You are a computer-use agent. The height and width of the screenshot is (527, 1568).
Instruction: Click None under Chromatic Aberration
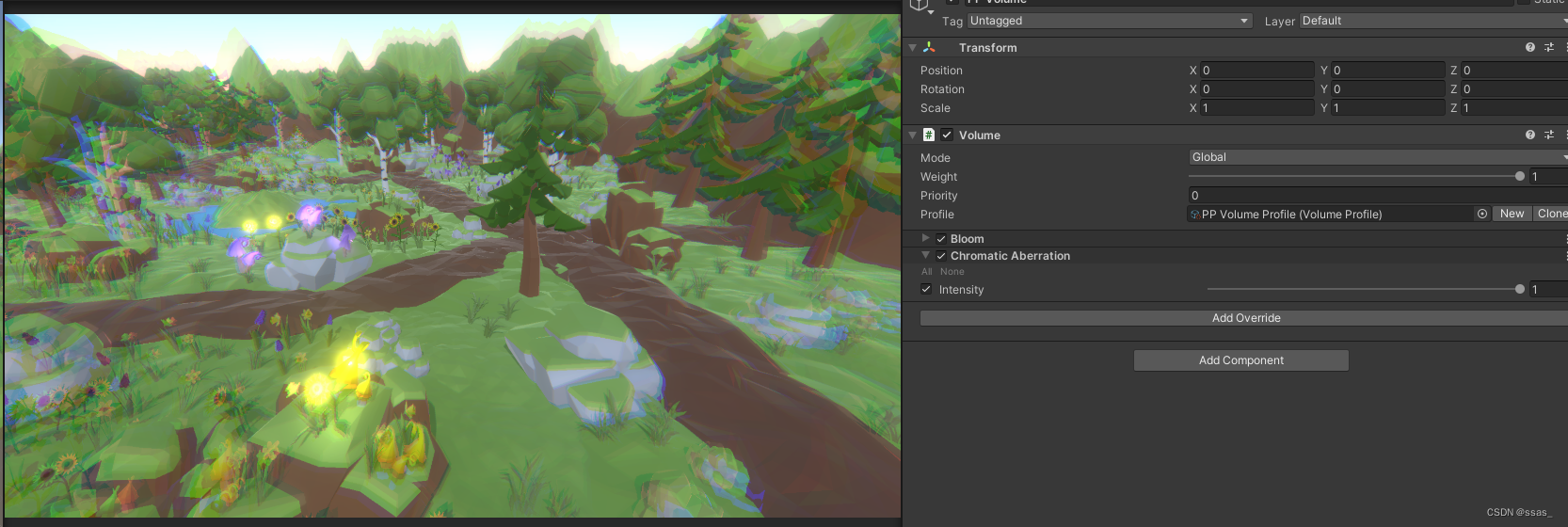[x=952, y=272]
